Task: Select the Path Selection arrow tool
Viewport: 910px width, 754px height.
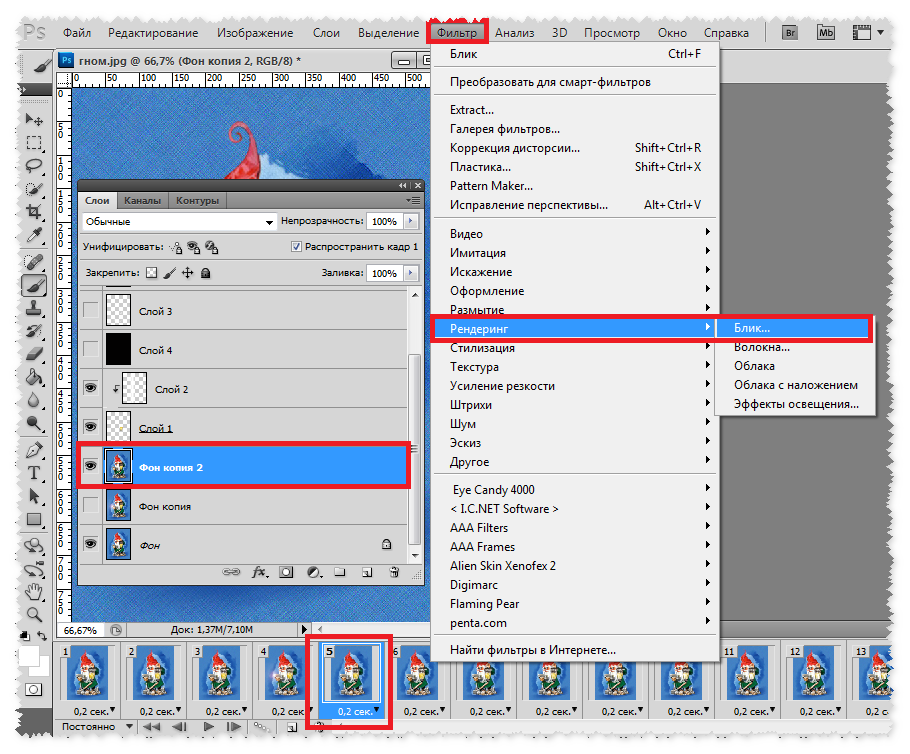Action: click(34, 496)
